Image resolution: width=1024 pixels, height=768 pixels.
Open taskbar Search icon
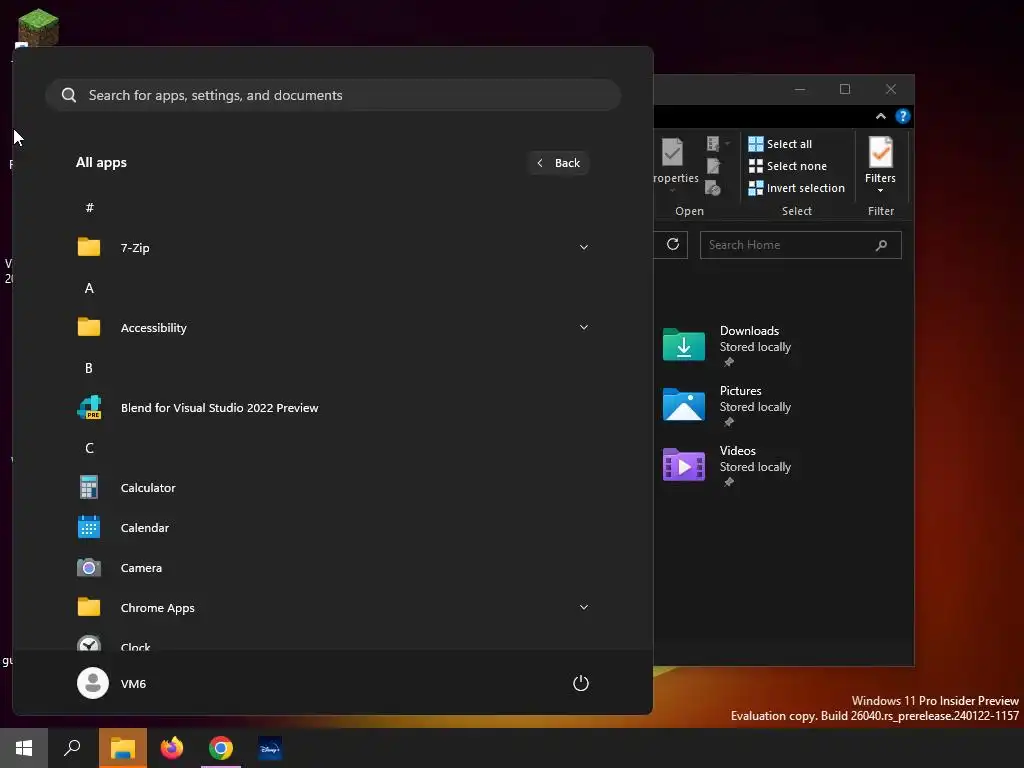[x=72, y=748]
